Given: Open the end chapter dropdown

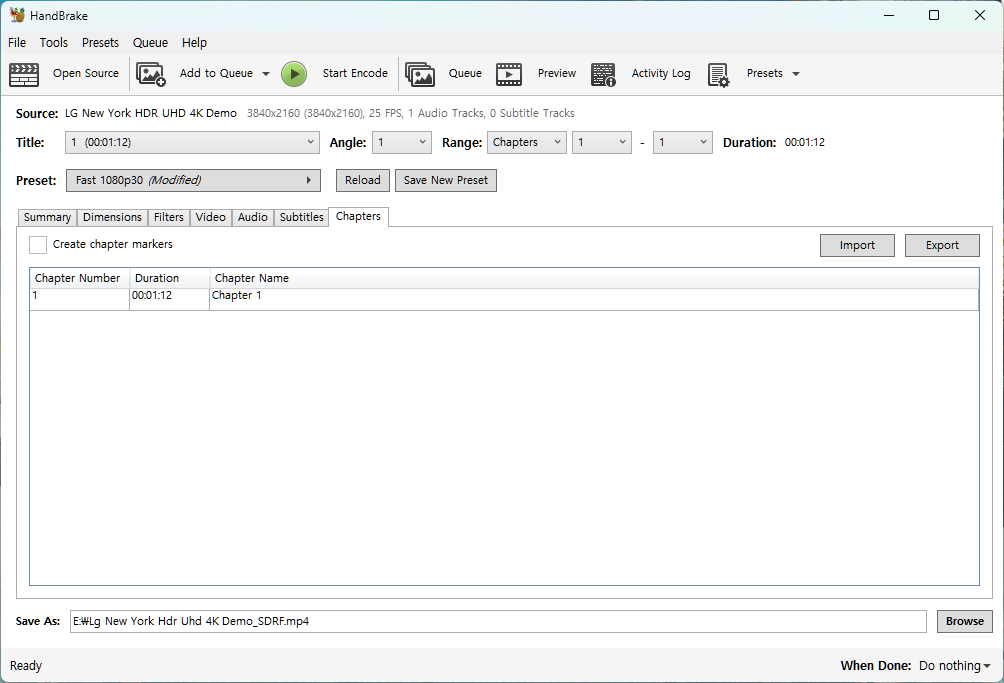Looking at the screenshot, I should [683, 142].
